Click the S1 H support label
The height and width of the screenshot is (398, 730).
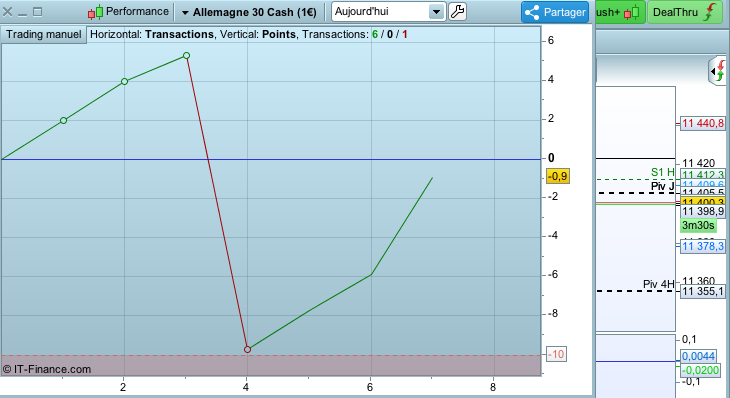pos(662,172)
